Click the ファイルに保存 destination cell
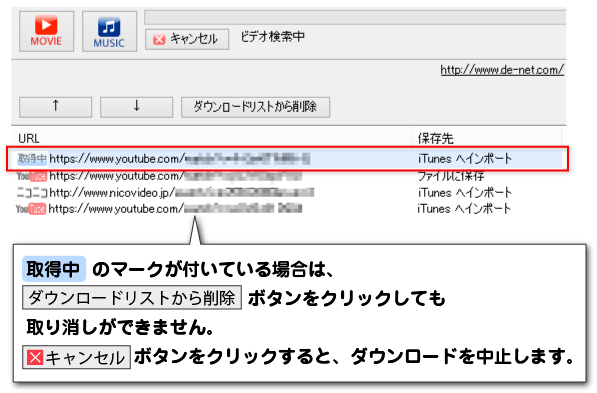The width and height of the screenshot is (597, 393). (x=451, y=176)
